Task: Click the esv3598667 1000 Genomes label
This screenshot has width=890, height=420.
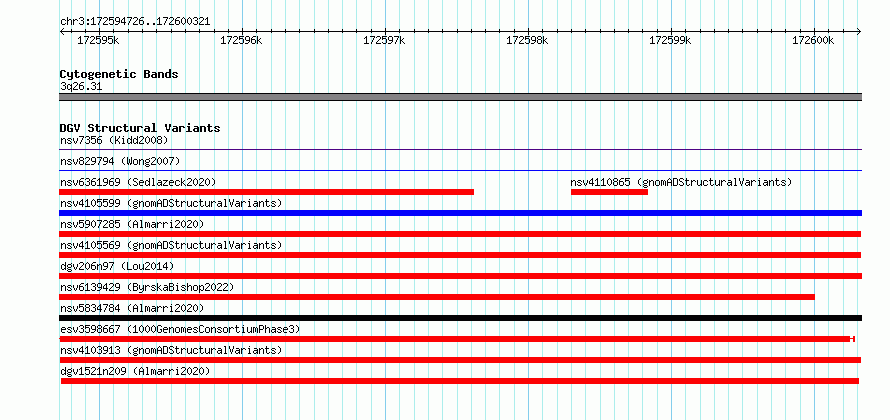Action: (x=180, y=329)
